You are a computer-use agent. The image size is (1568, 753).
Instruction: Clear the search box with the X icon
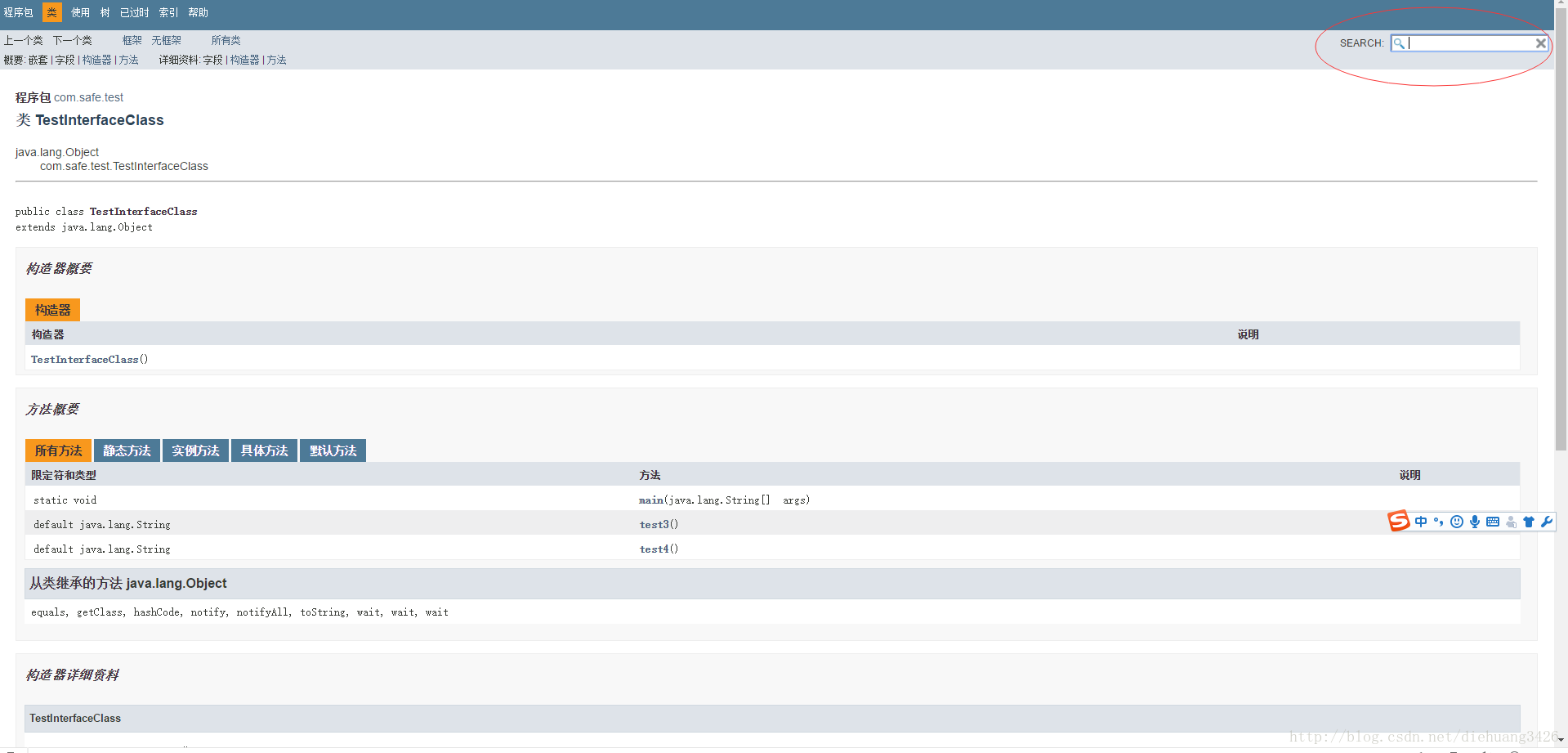click(1540, 43)
